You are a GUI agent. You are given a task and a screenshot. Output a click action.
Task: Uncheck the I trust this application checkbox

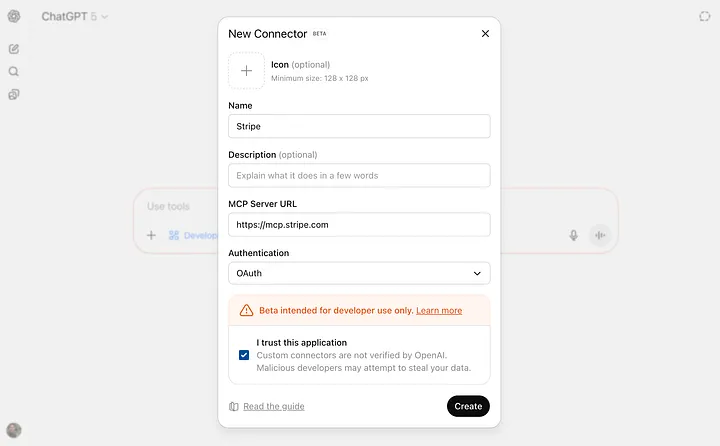(x=244, y=355)
